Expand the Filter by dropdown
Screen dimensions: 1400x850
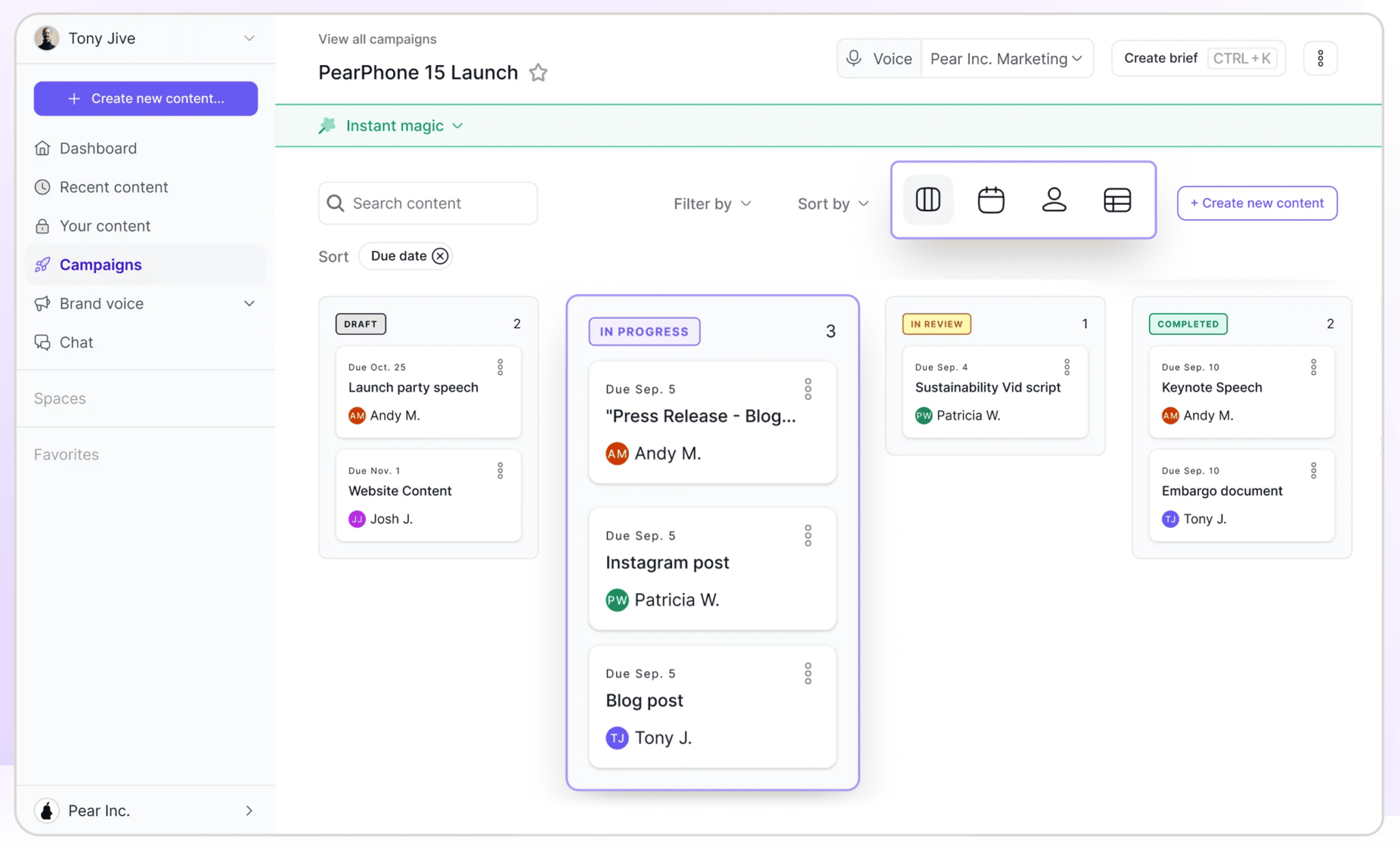[711, 204]
